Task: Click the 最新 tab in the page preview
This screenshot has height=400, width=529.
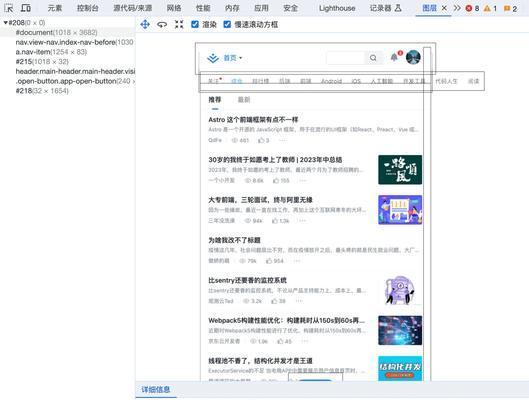Action: pos(244,99)
